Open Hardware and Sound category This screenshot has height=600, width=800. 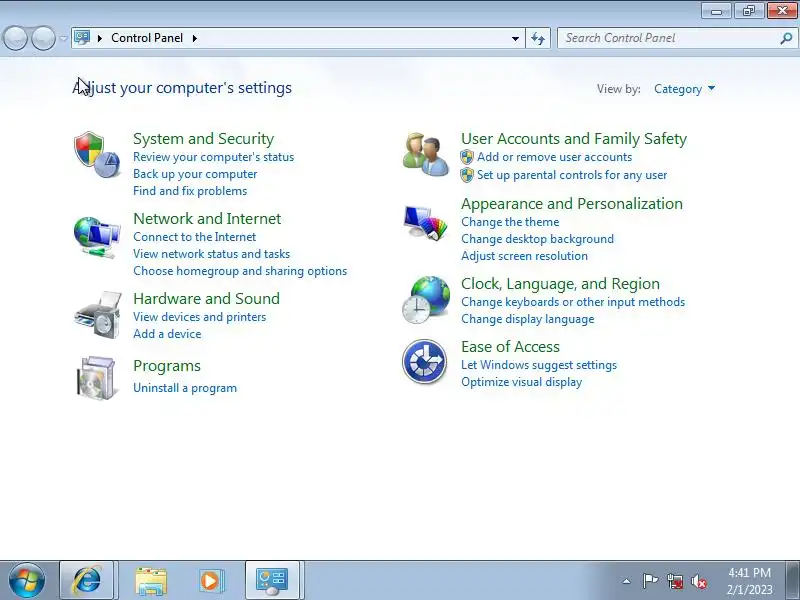[x=206, y=298]
